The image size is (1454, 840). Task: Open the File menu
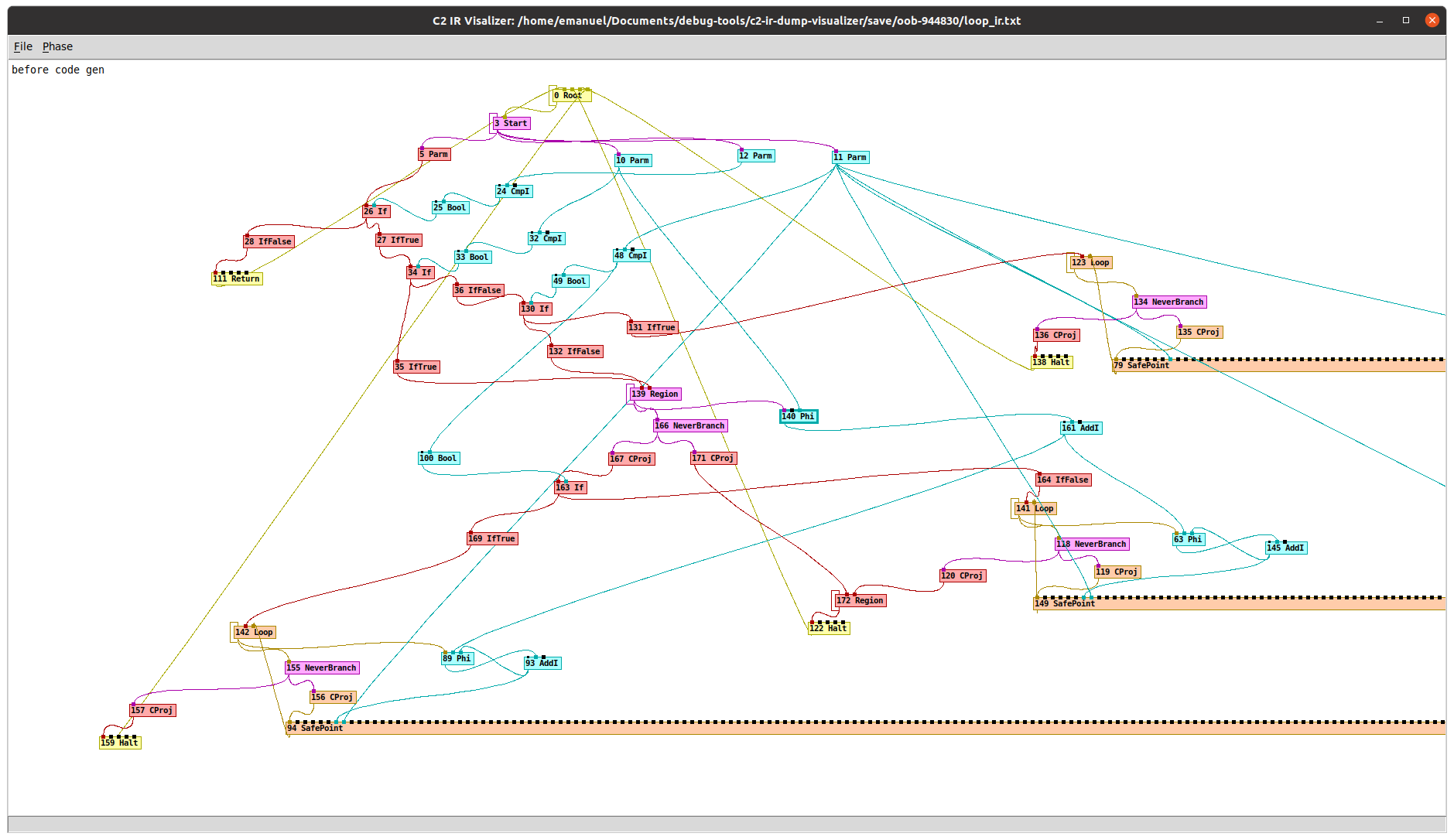click(x=23, y=46)
